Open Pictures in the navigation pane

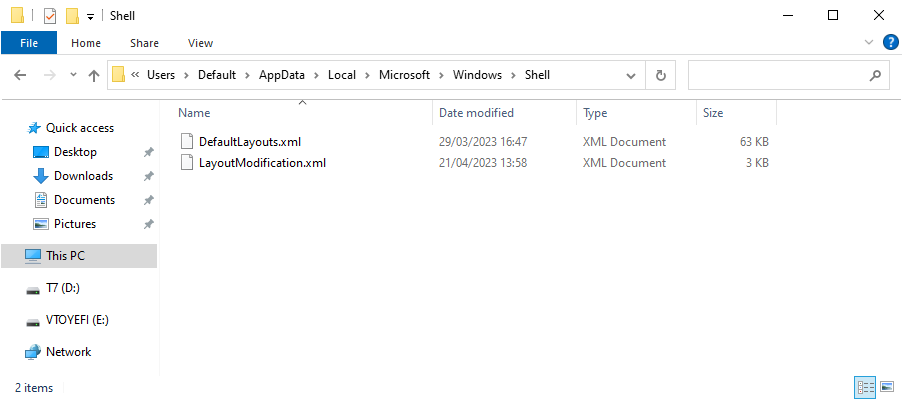pos(75,224)
